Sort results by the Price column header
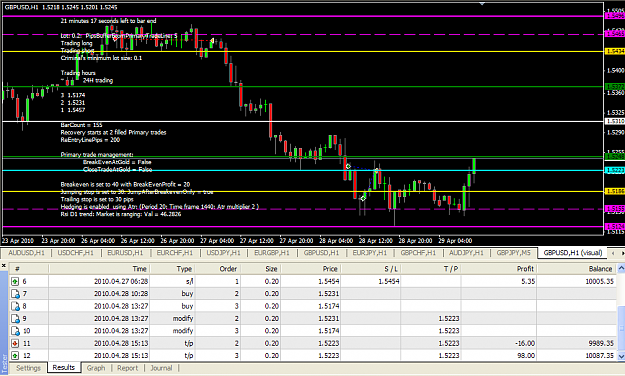The width and height of the screenshot is (625, 376). [x=311, y=269]
